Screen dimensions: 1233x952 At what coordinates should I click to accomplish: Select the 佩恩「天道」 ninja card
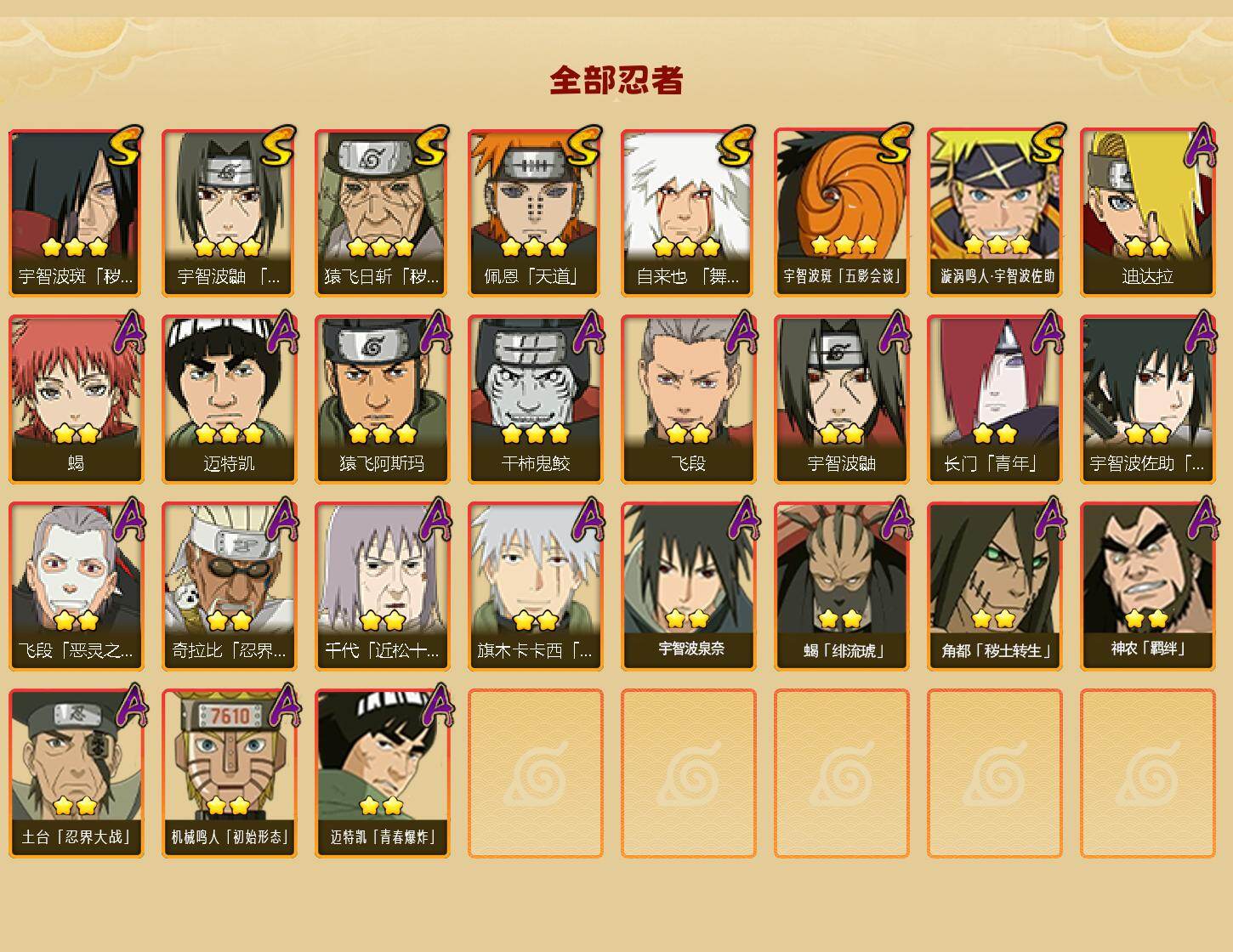coord(535,212)
